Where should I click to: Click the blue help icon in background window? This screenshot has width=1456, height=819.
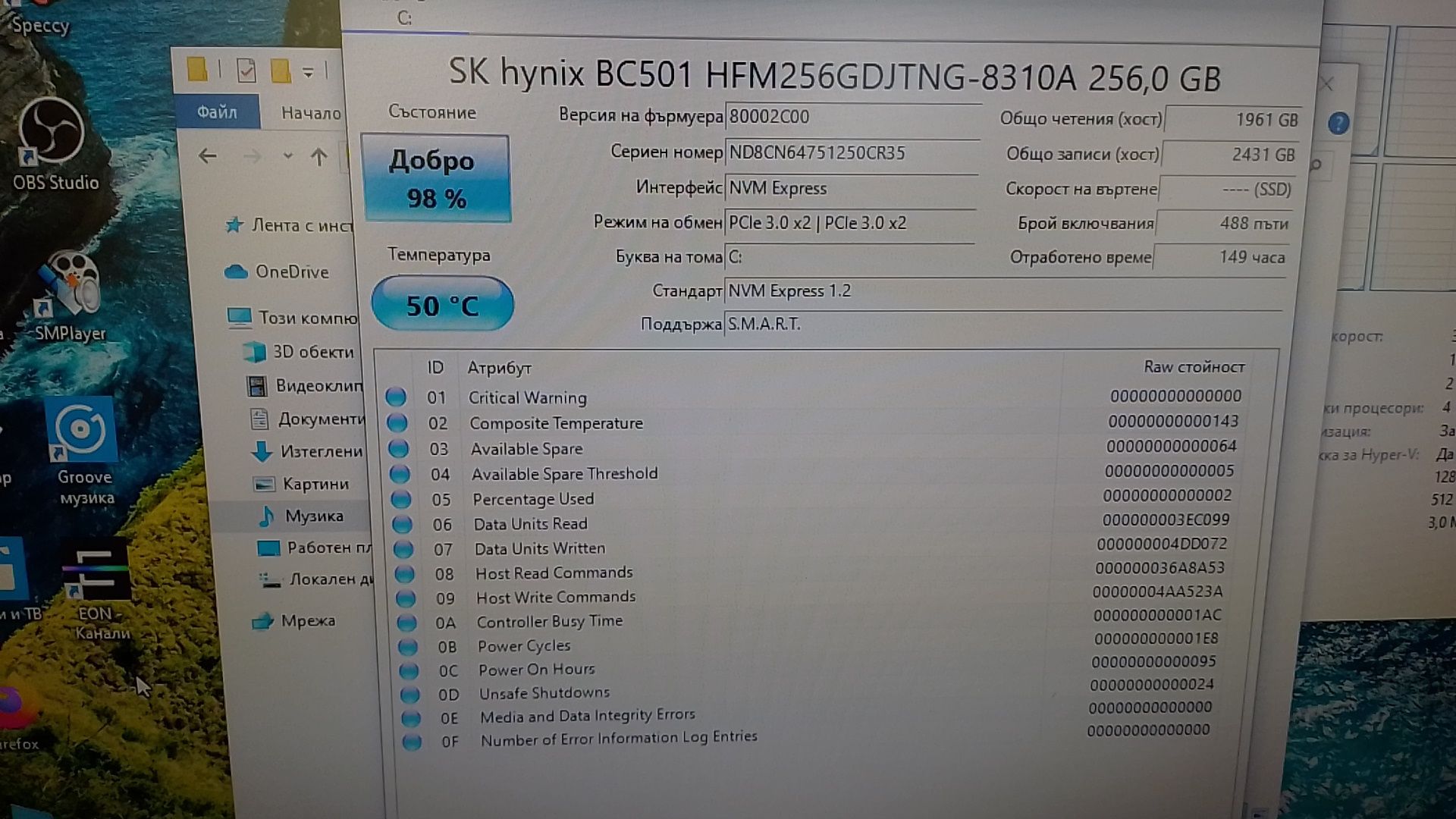point(1338,123)
